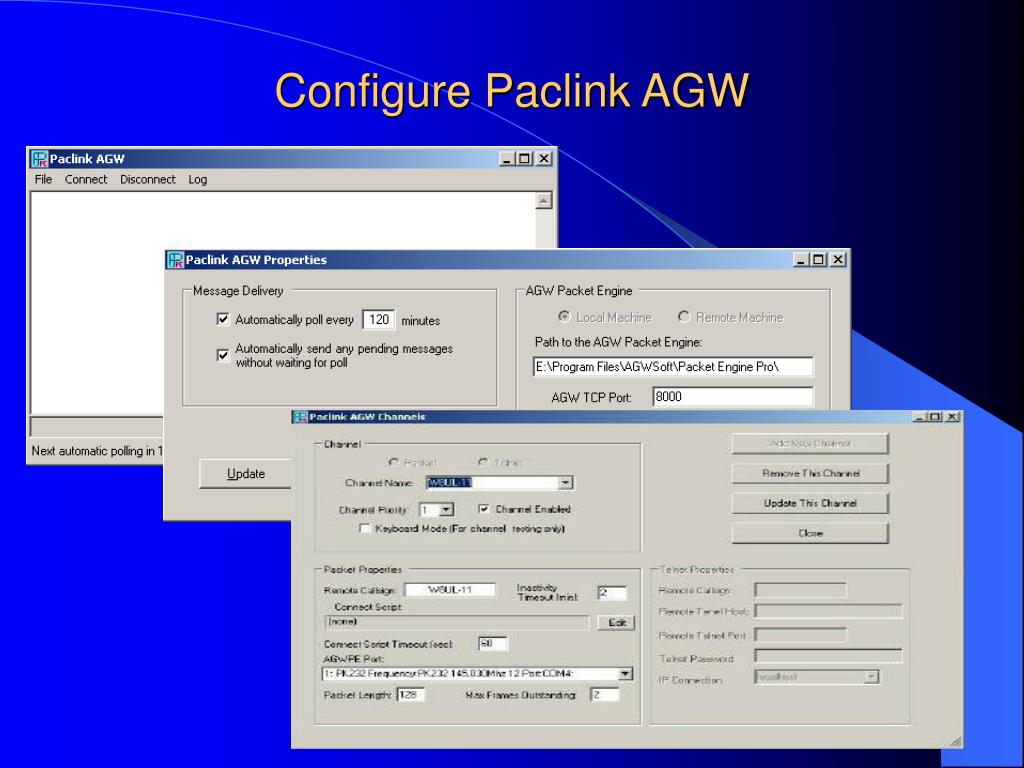Toggle the Channel Enabled checkbox

tap(484, 509)
